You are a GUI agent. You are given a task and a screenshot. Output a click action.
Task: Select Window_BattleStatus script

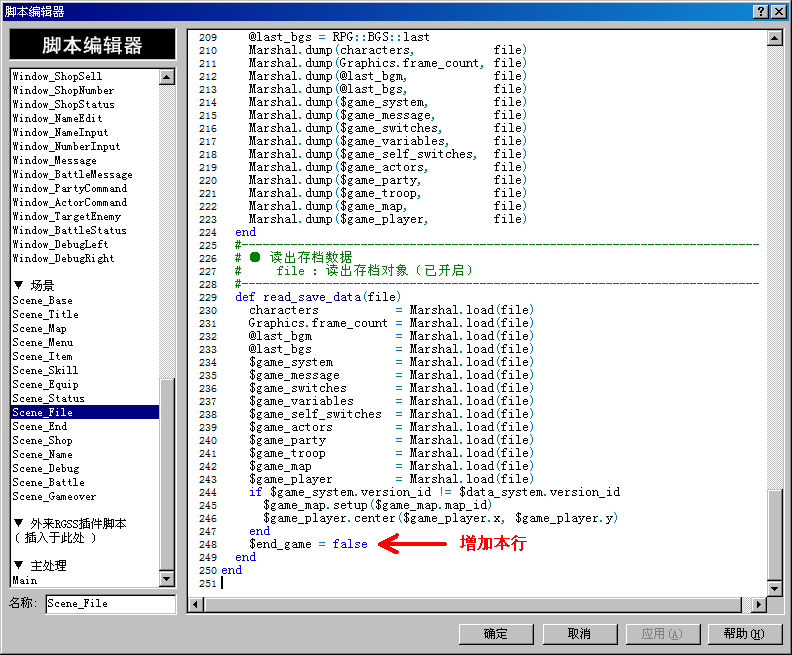(x=70, y=230)
